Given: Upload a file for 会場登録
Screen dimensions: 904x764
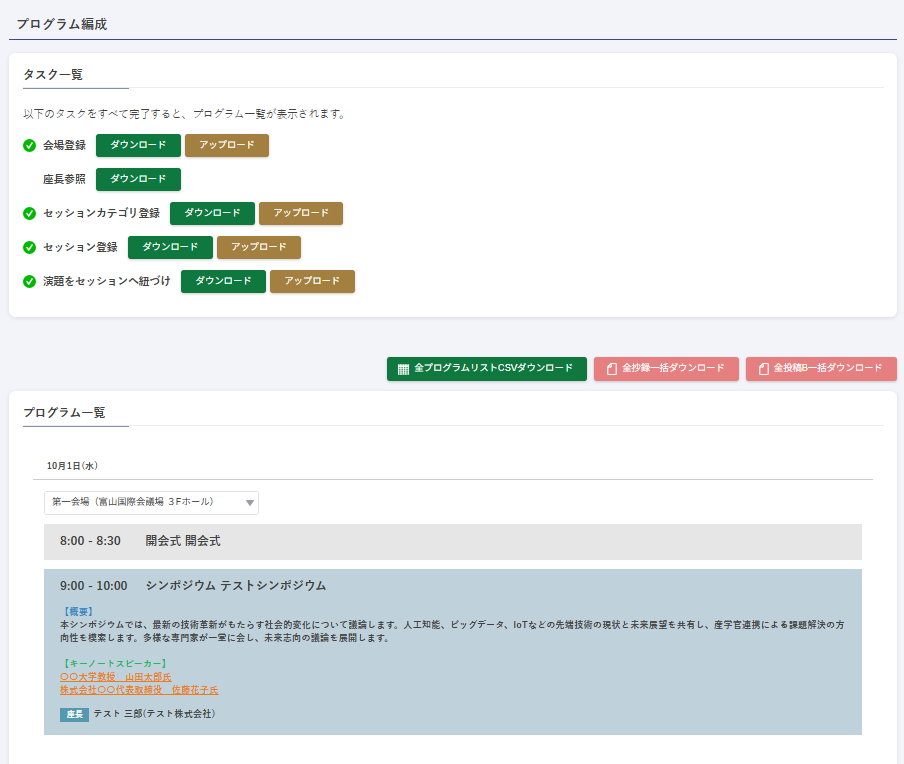Looking at the screenshot, I should (226, 145).
